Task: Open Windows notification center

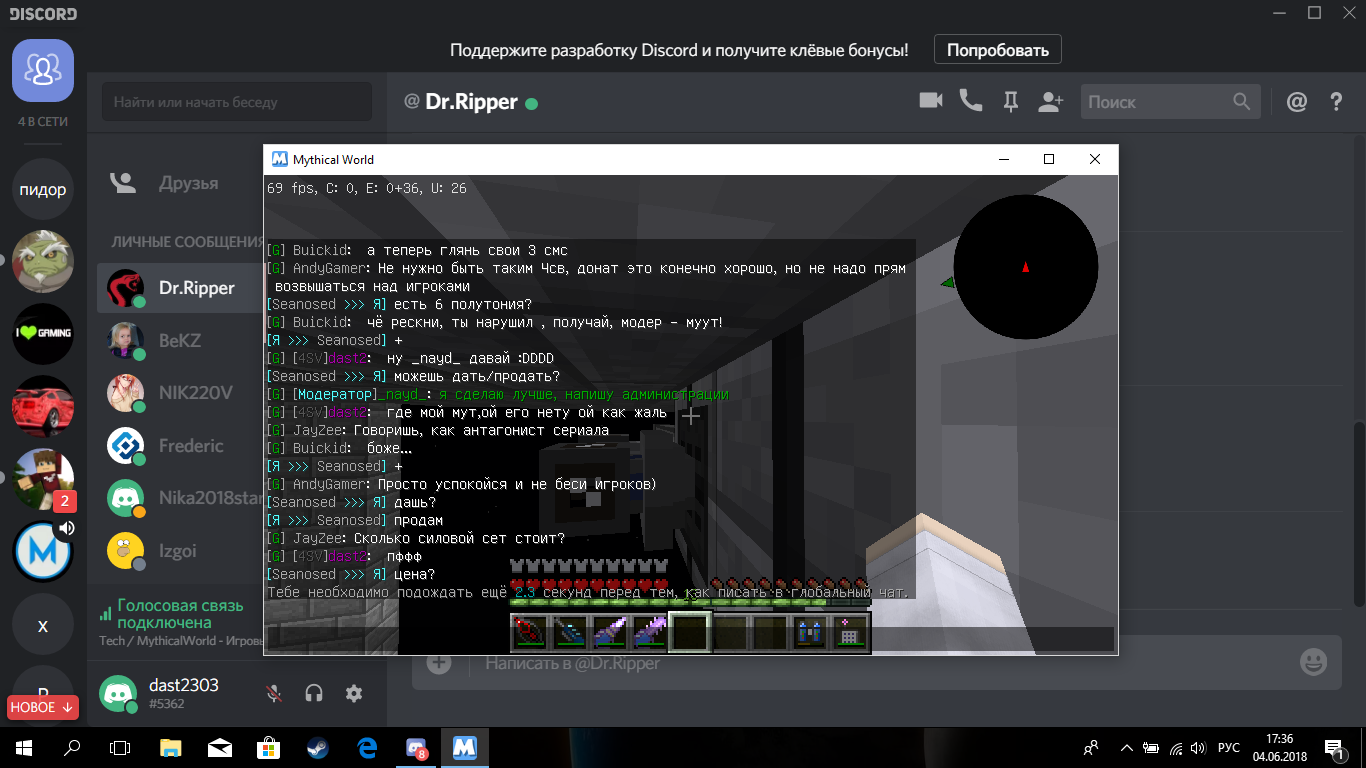Action: [x=1336, y=747]
